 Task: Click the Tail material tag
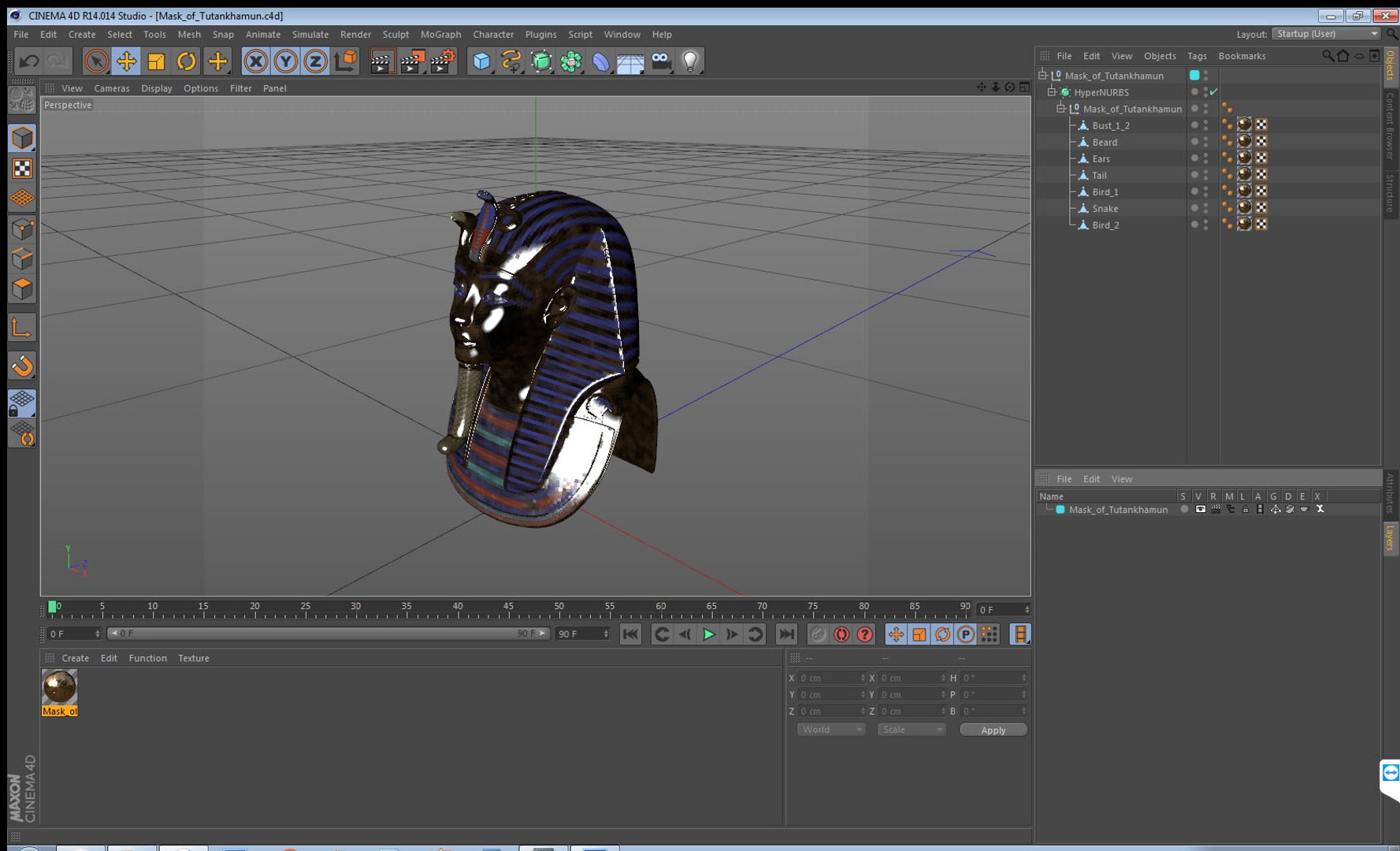[x=1245, y=174]
